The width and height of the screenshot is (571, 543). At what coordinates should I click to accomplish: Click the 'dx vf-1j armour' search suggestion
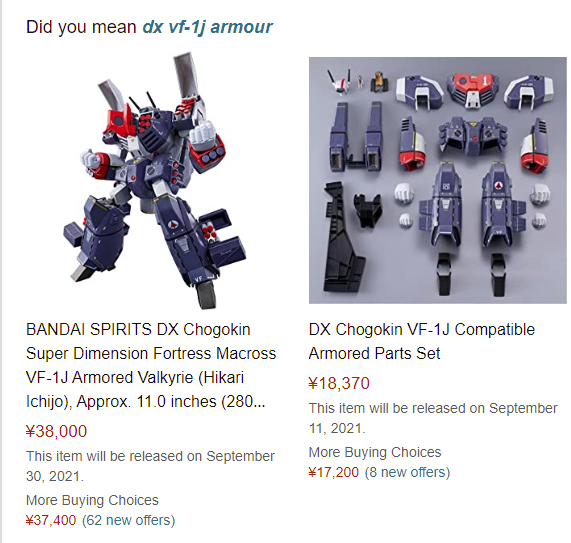[207, 27]
